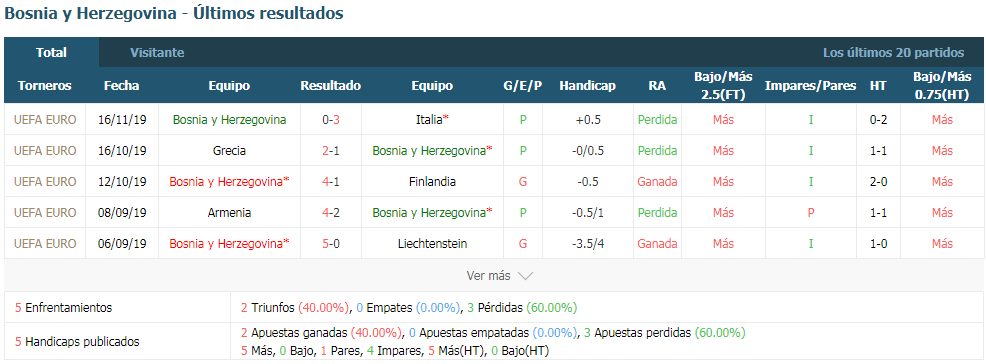986x364 pixels.
Task: Click the Bajo/Más 0.75(HT) column header
Action: point(942,85)
